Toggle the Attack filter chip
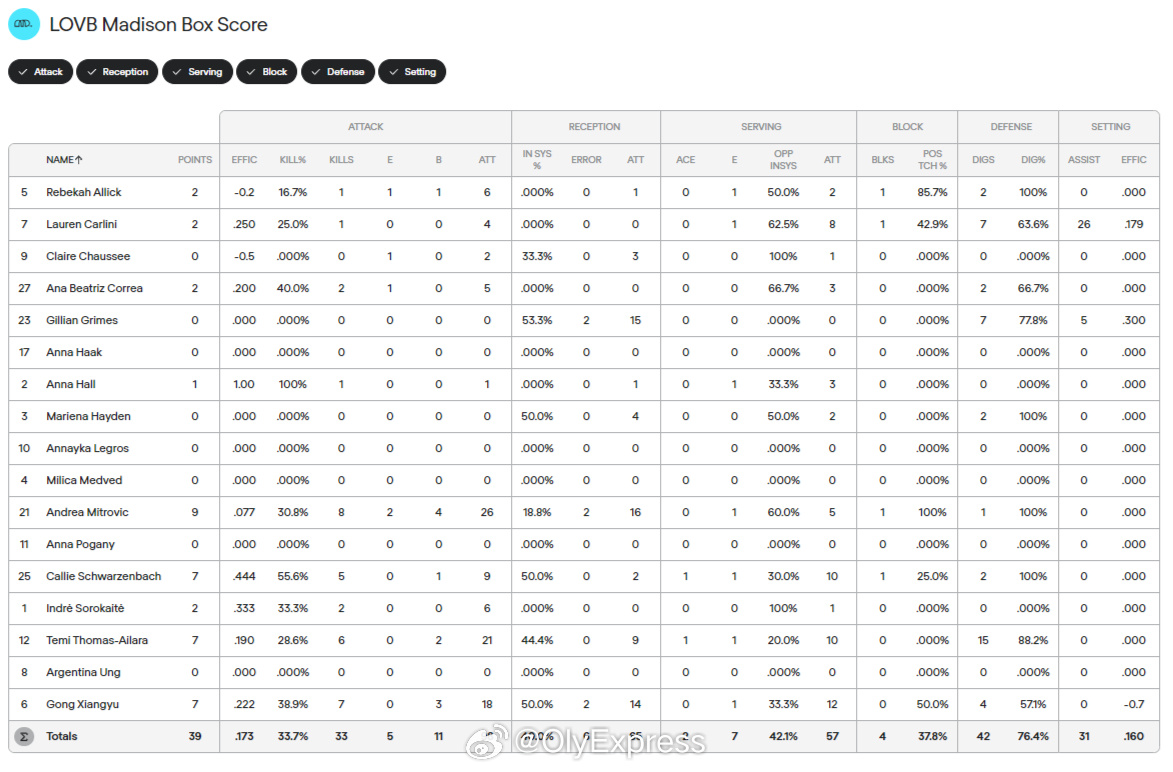The width and height of the screenshot is (1173, 772). coord(40,72)
